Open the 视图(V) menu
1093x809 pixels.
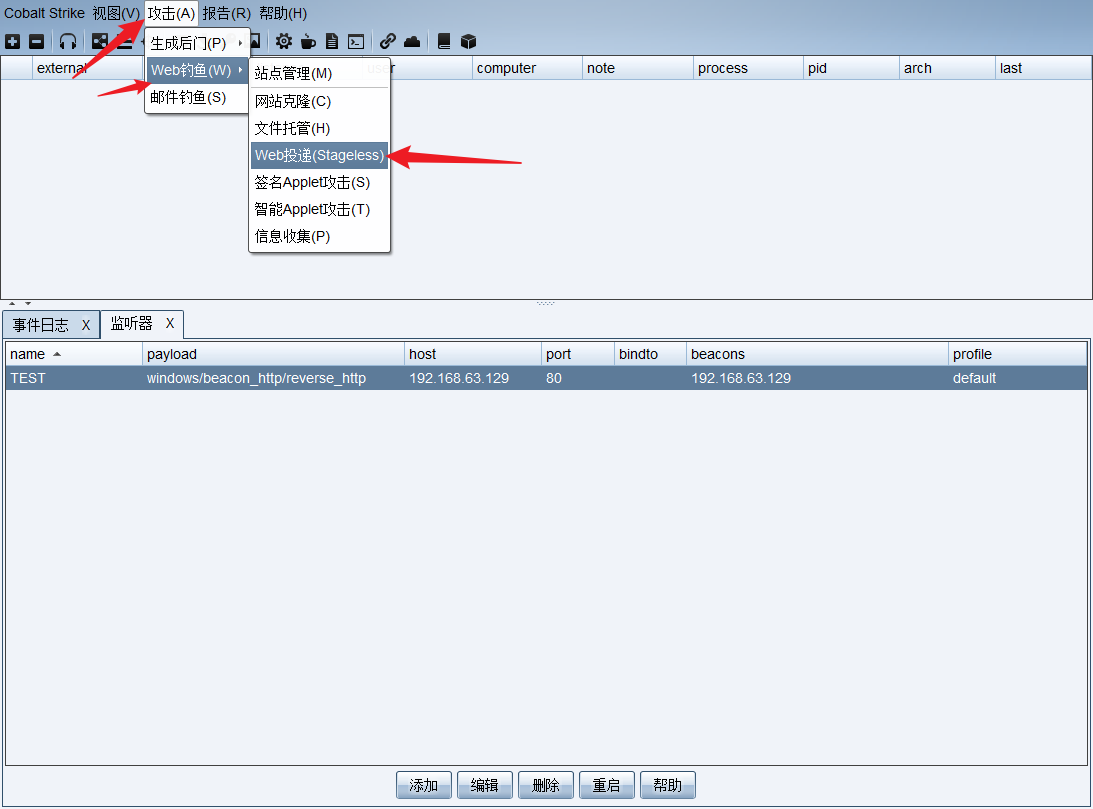116,13
